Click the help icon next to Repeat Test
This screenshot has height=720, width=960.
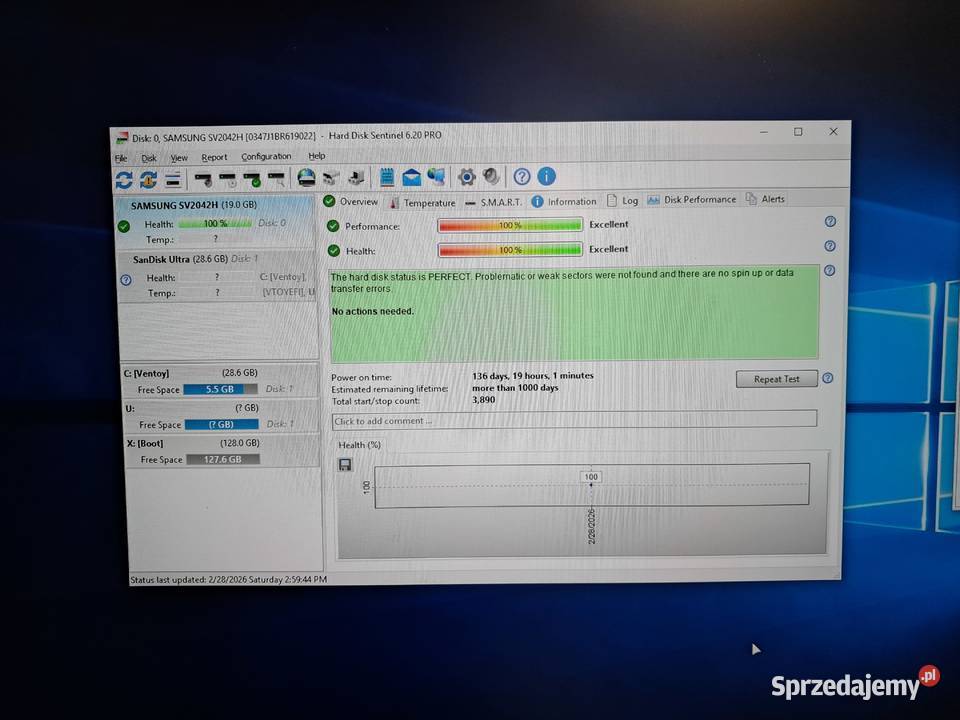[x=827, y=378]
